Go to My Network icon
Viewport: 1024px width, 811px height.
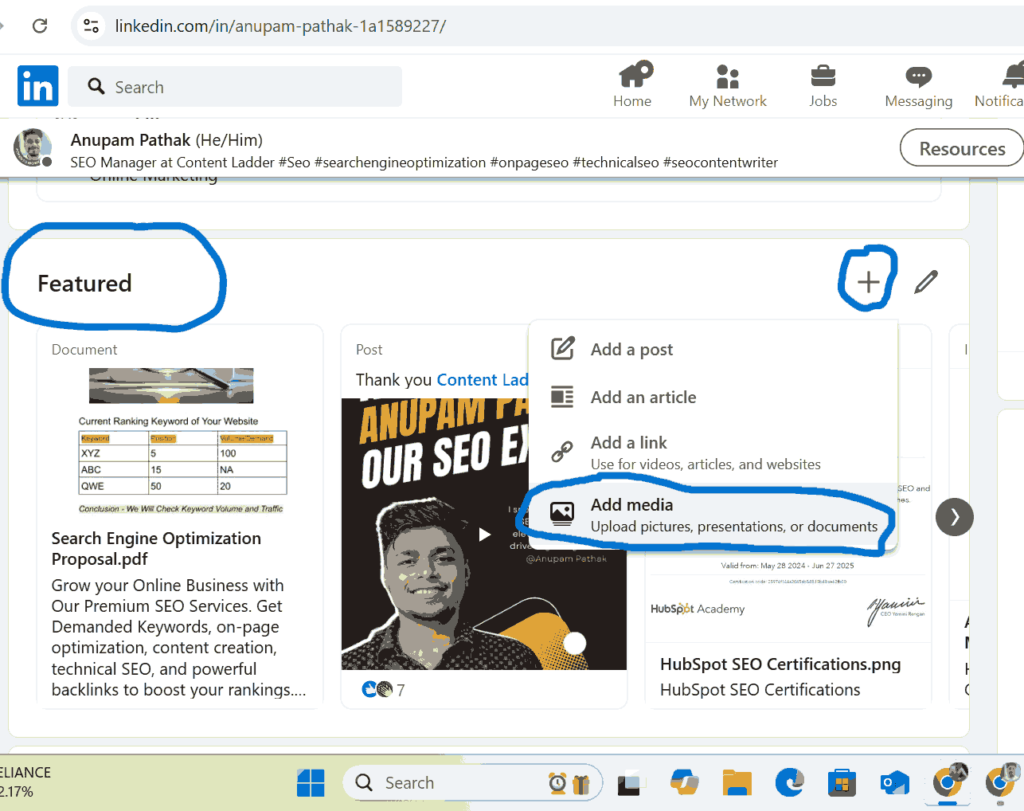tap(727, 77)
